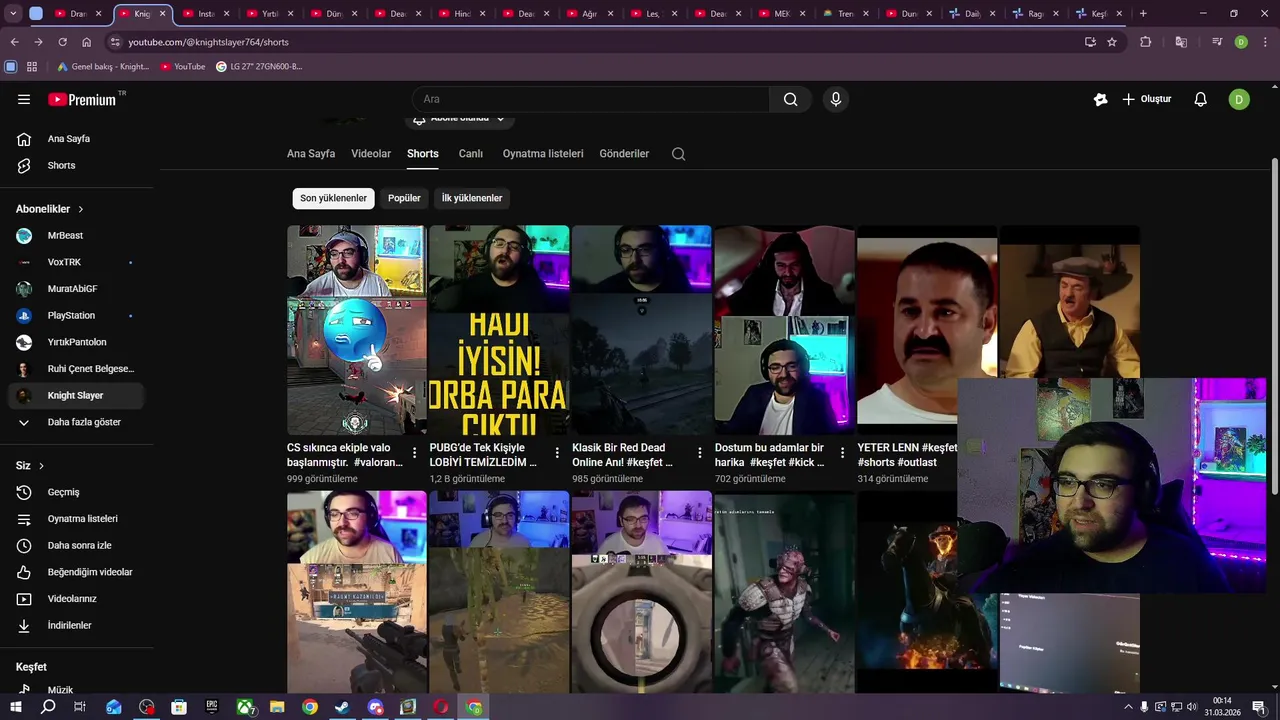This screenshot has height=720, width=1280.
Task: Open the Abone olundu subscription dropdown
Action: [x=460, y=119]
